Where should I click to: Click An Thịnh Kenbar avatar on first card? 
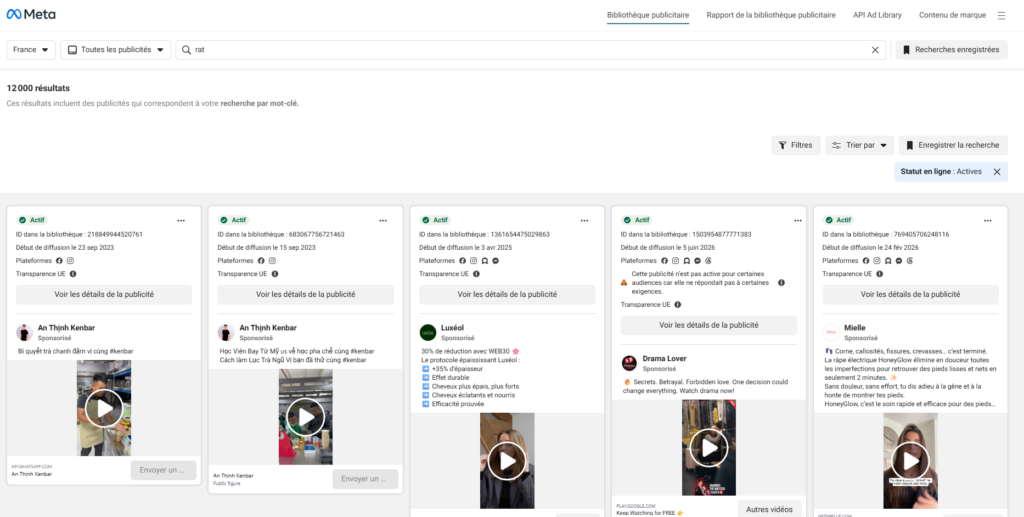tap(25, 333)
